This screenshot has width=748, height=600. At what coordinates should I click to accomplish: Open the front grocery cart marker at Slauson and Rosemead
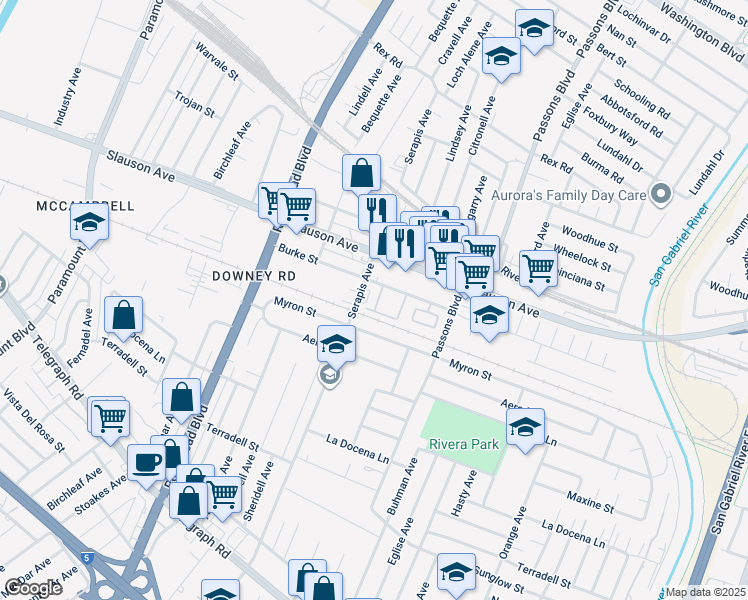[296, 208]
